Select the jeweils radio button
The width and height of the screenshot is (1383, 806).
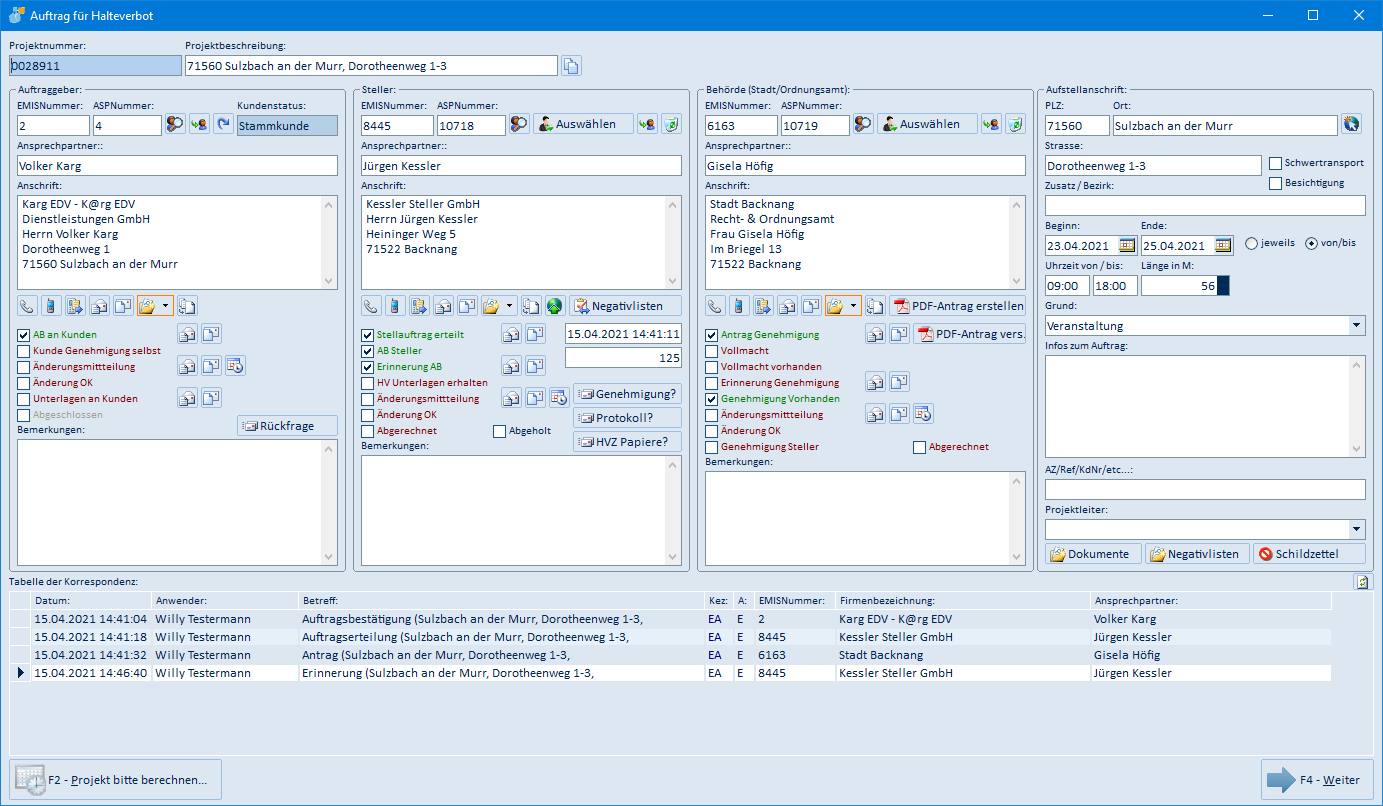coord(1252,243)
